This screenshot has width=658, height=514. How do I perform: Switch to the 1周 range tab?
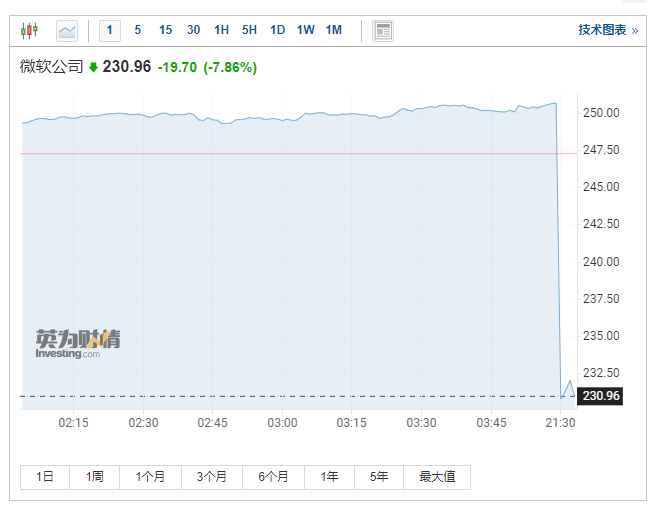click(95, 477)
